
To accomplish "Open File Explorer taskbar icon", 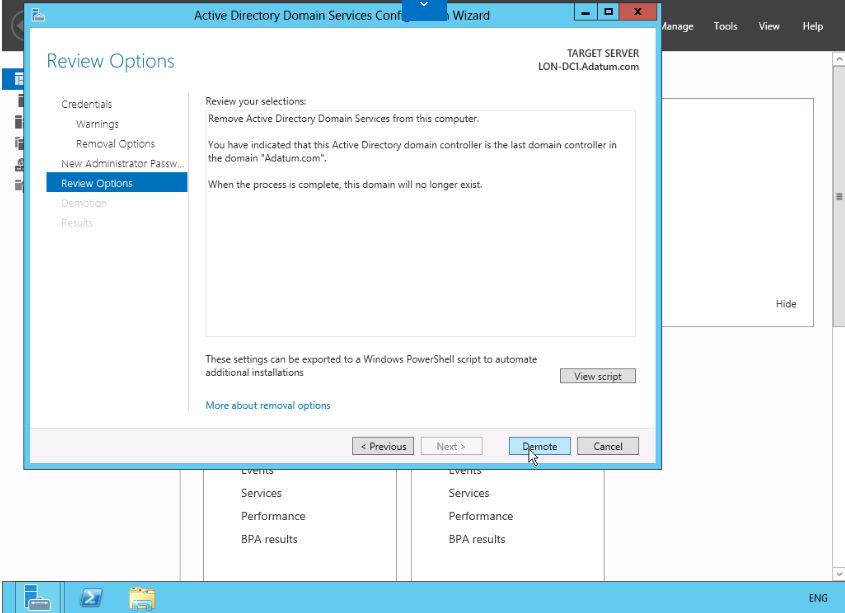I will (x=143, y=597).
